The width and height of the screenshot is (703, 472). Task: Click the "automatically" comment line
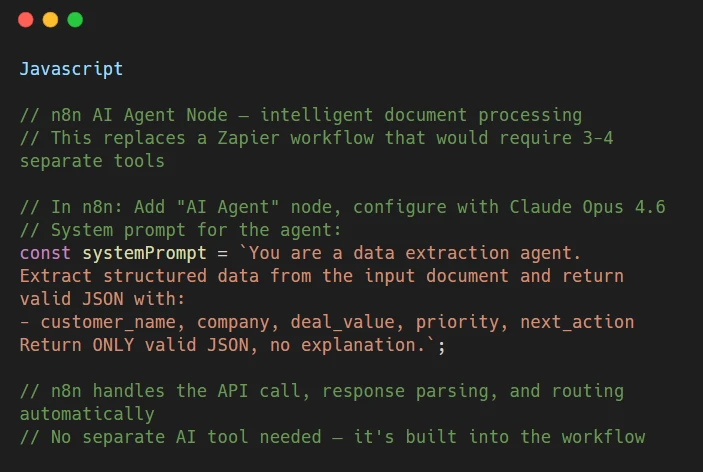[87, 414]
